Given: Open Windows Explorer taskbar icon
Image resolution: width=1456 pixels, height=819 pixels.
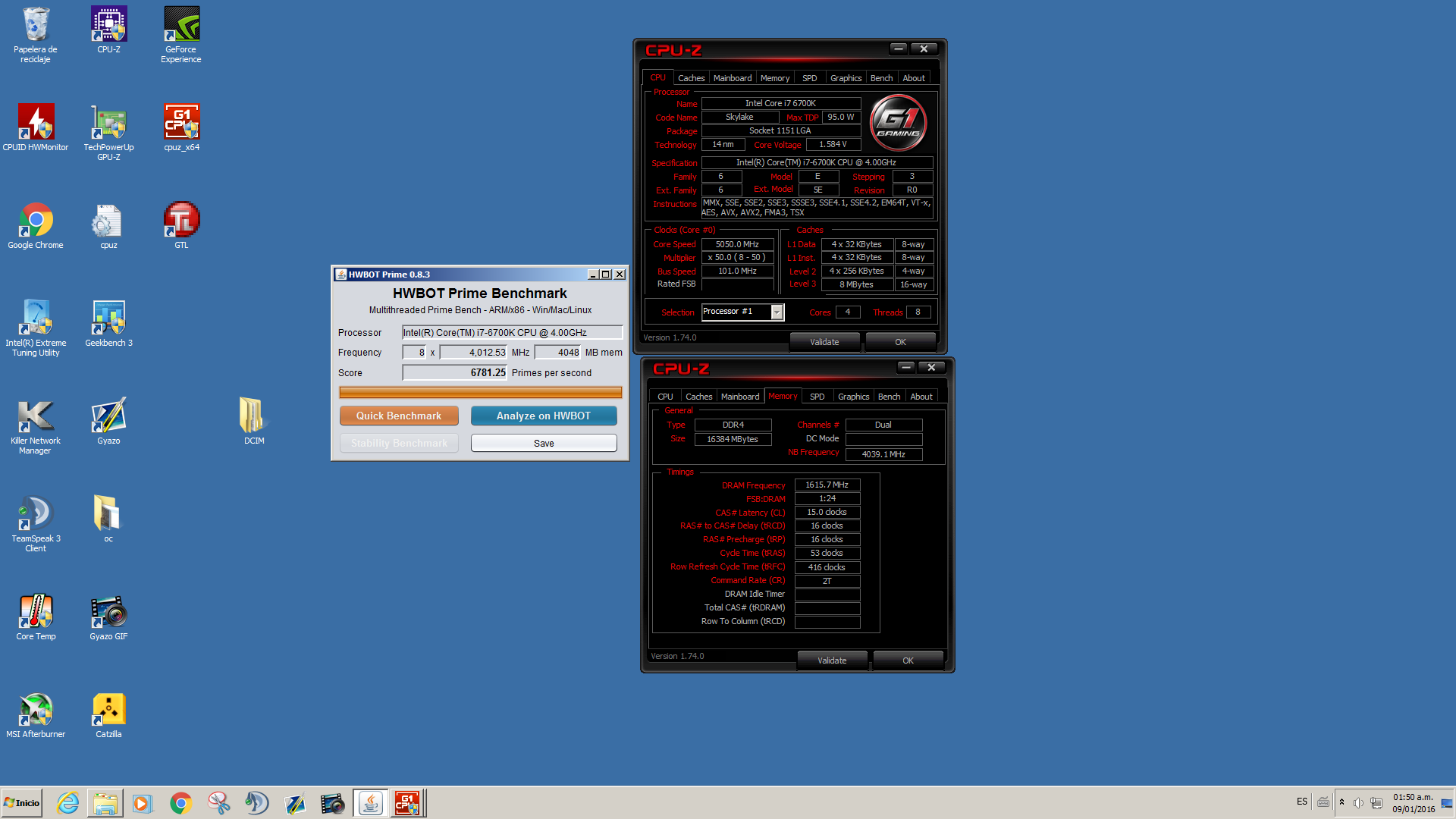Looking at the screenshot, I should tap(105, 803).
